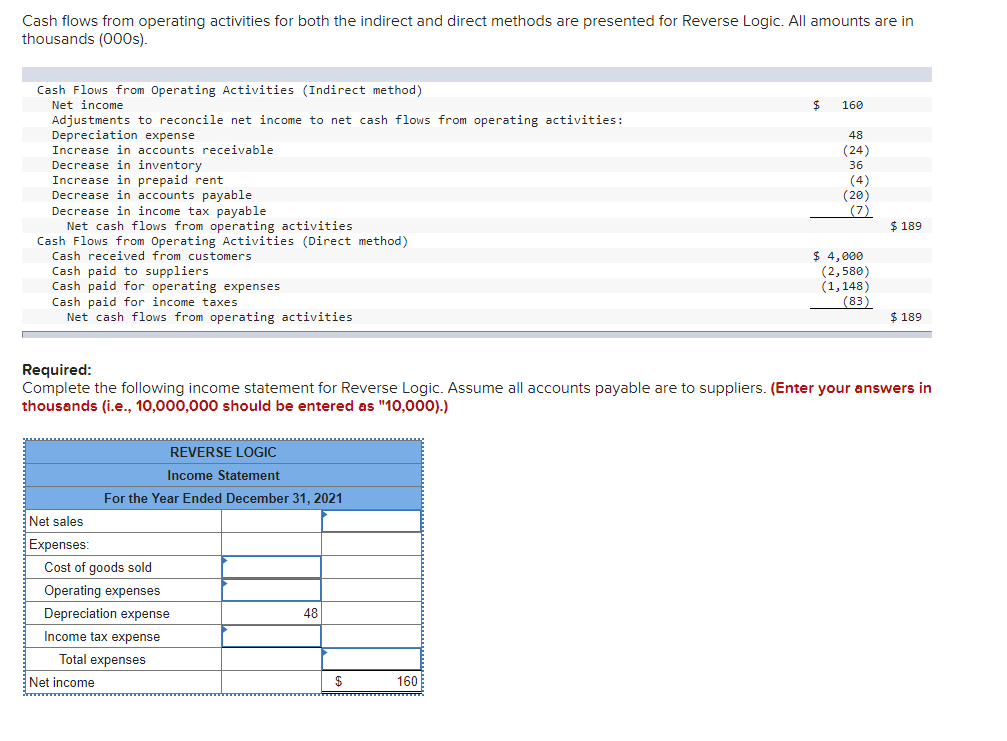Image resolution: width=1007 pixels, height=741 pixels.
Task: Click the Total expenses input field
Action: point(370,659)
